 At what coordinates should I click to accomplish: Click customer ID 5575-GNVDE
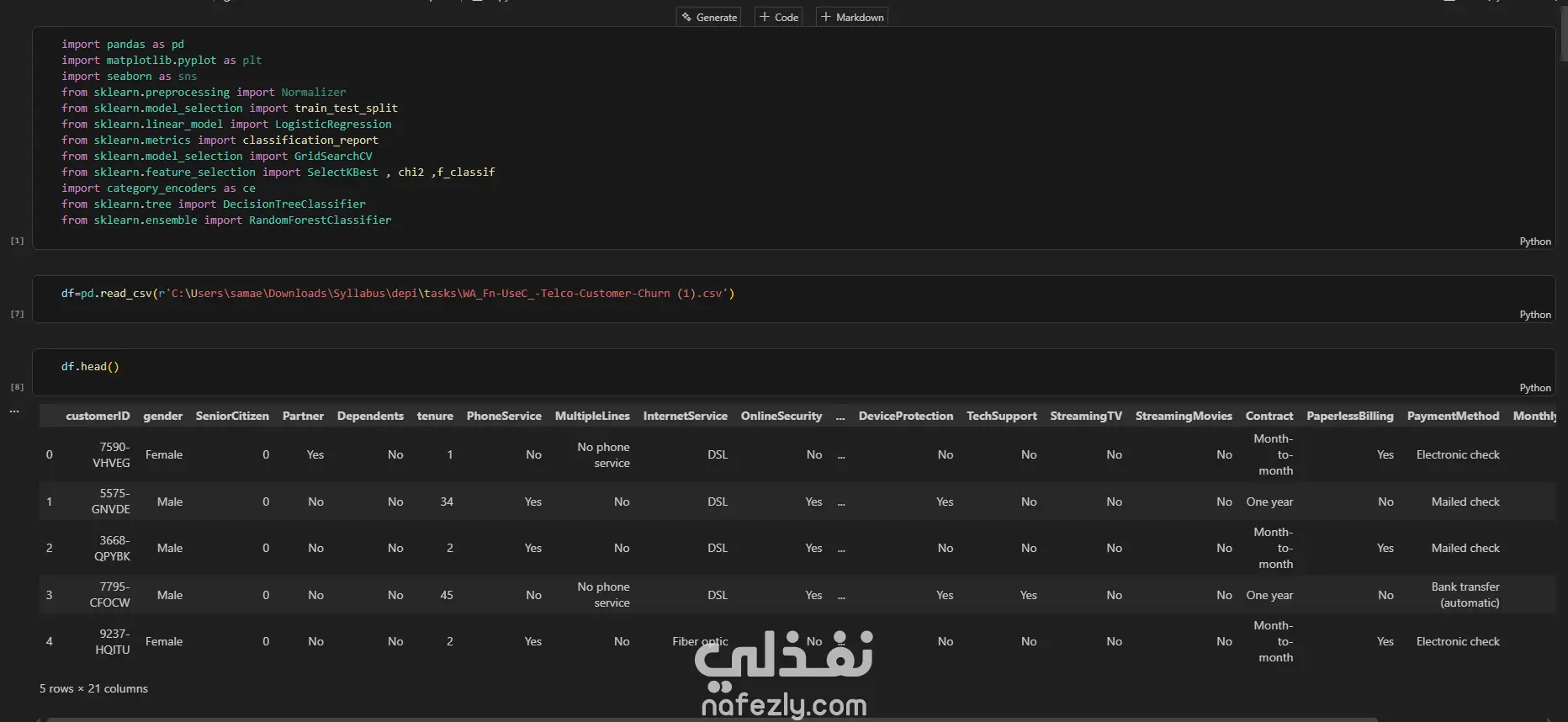(x=110, y=502)
